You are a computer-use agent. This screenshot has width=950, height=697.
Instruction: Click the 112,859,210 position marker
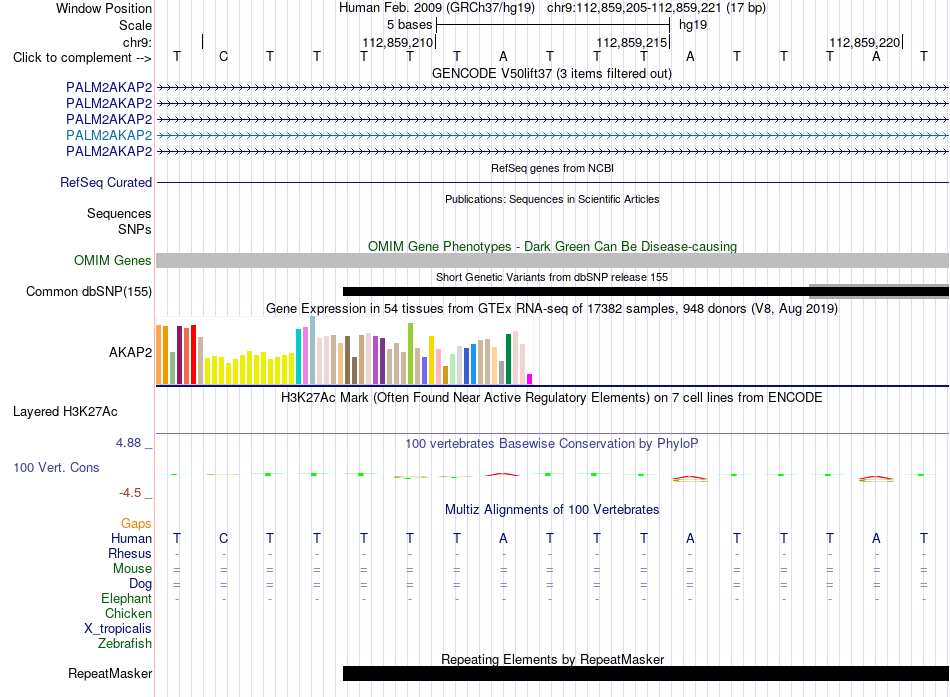click(397, 42)
